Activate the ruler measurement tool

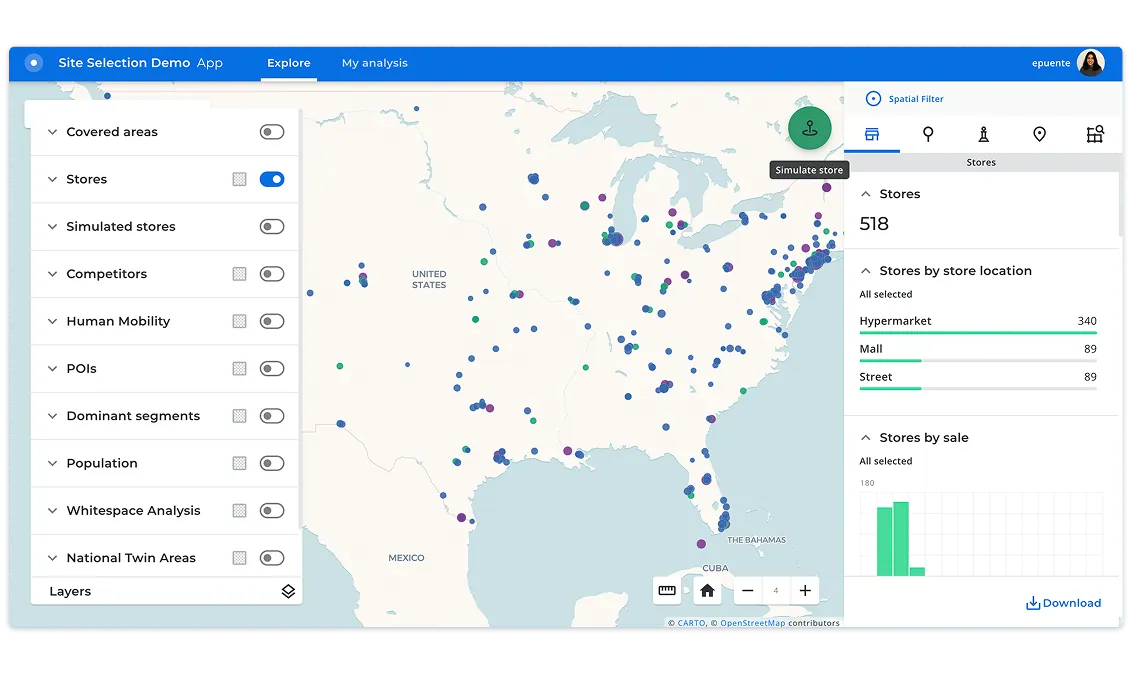pyautogui.click(x=667, y=590)
